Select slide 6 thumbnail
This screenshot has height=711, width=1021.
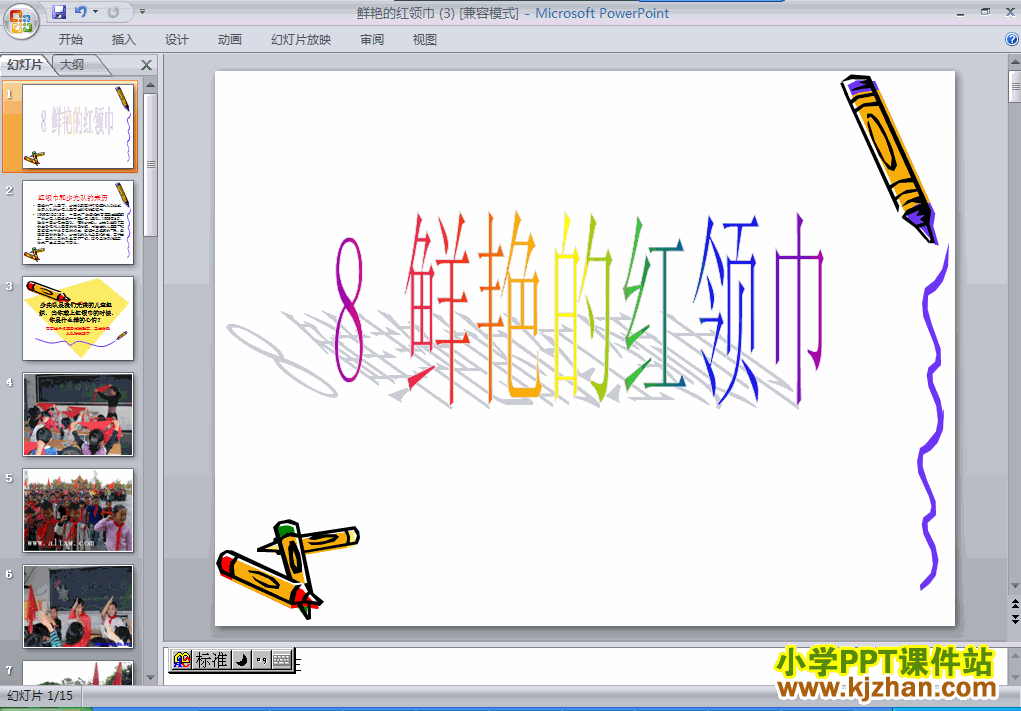point(77,606)
